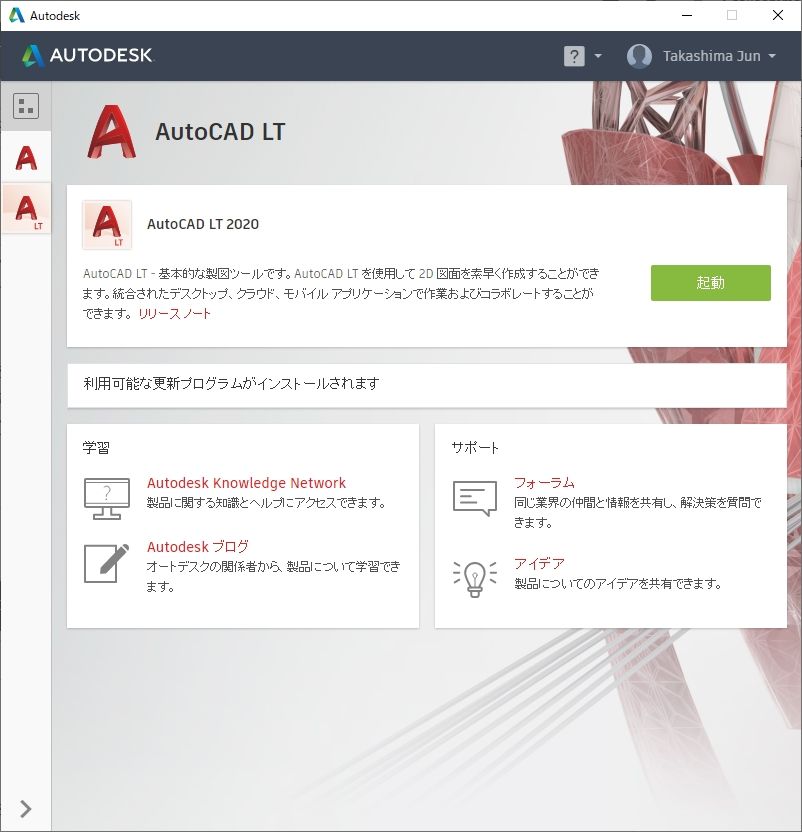
Task: Click the user avatar icon
Action: coord(639,56)
